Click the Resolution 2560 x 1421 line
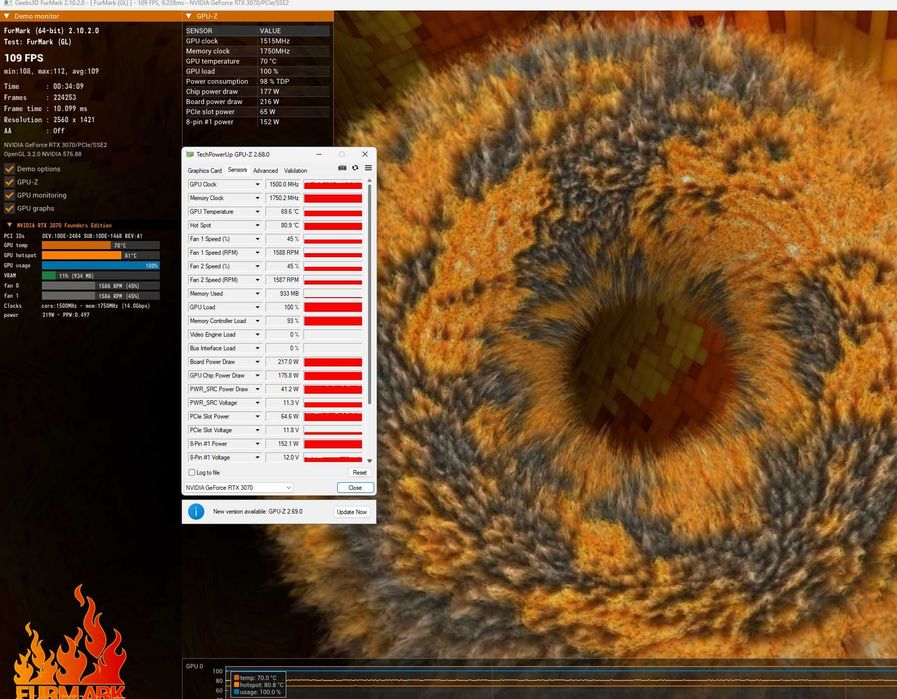 pos(49,120)
